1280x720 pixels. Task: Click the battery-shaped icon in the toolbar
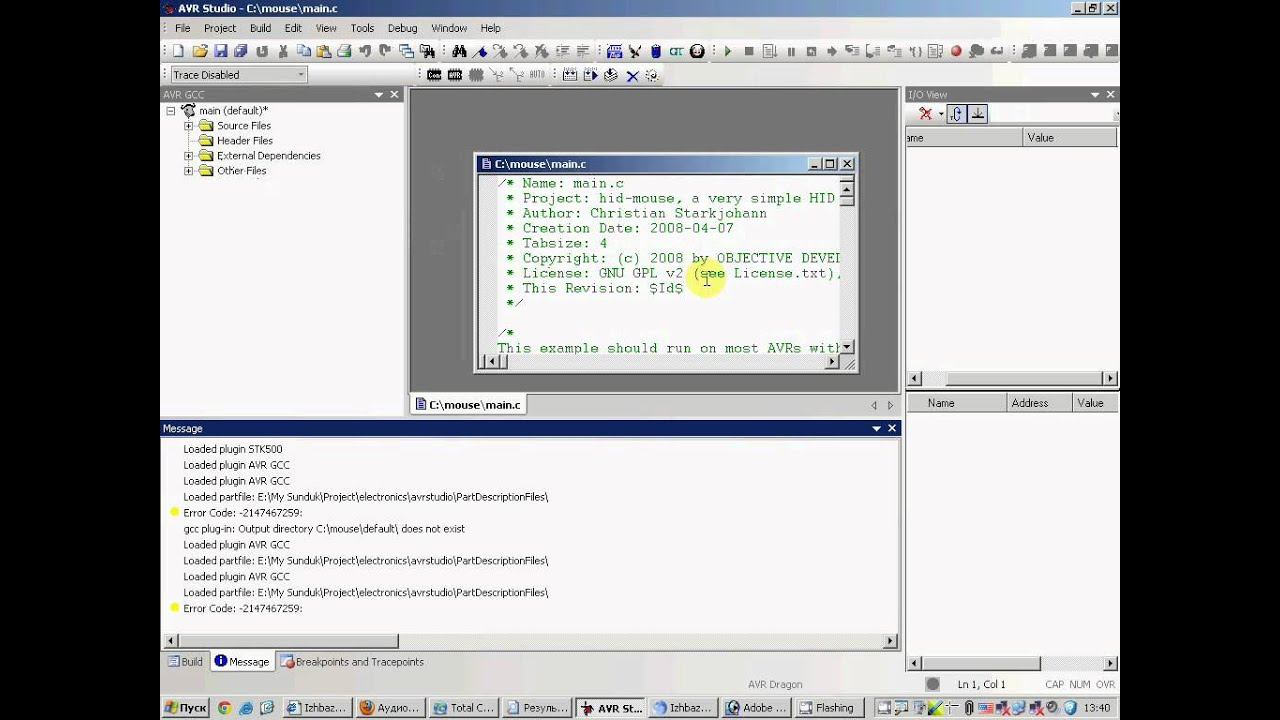tap(656, 51)
